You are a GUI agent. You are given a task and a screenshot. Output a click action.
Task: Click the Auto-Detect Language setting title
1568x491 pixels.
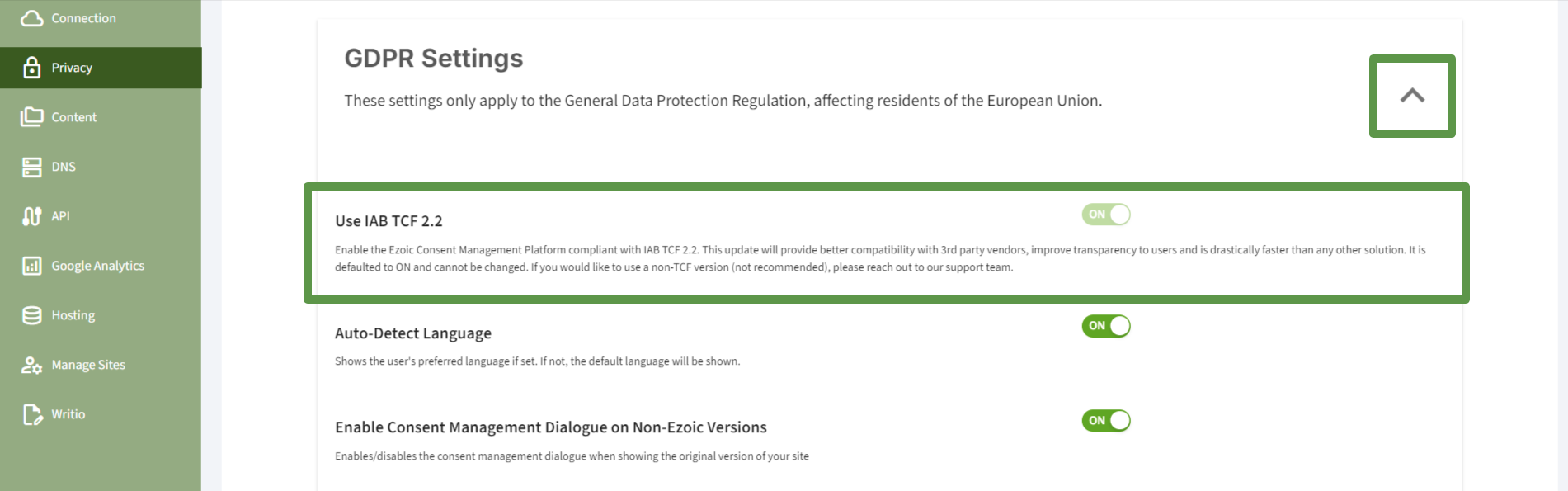pyautogui.click(x=412, y=333)
